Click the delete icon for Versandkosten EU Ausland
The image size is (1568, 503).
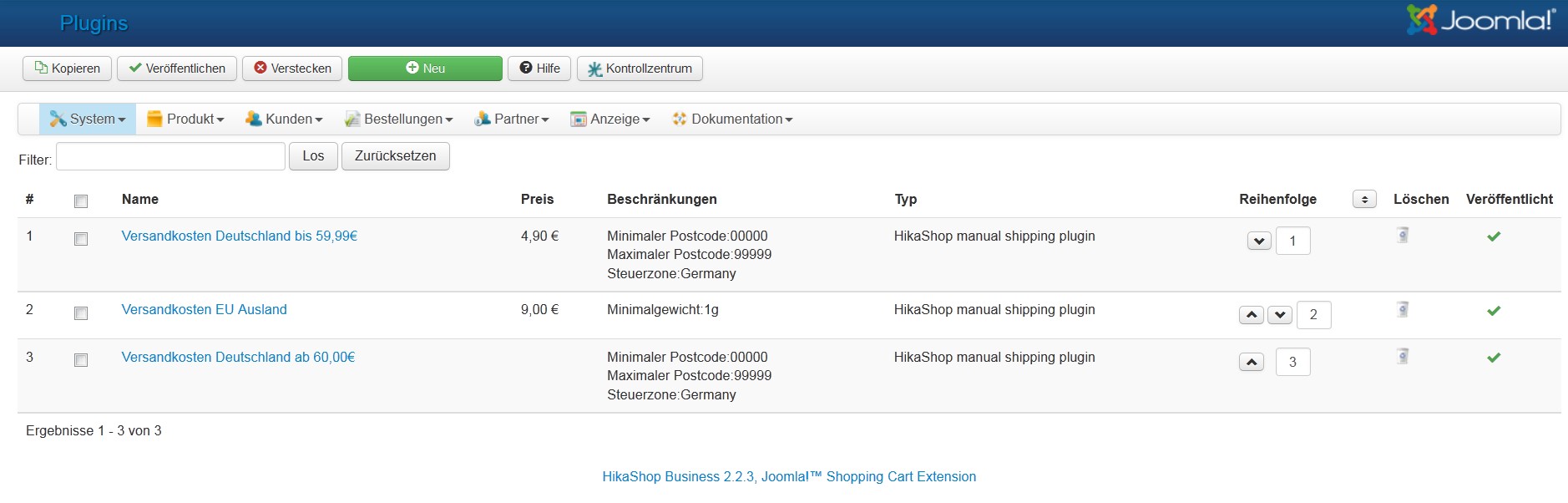point(1403,310)
